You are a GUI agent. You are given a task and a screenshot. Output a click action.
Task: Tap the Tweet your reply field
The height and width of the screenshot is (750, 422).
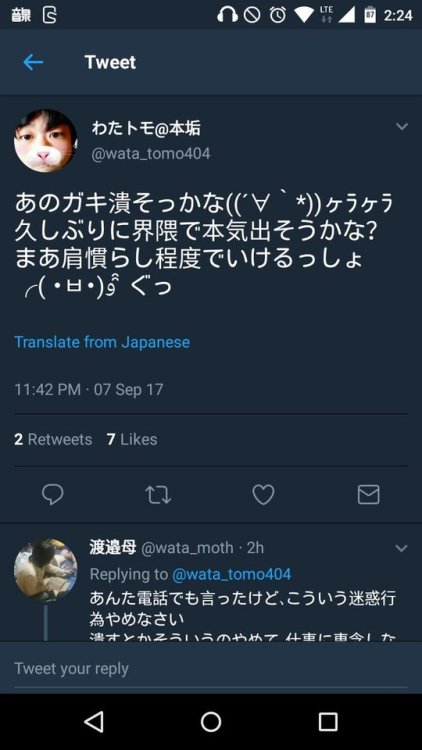click(211, 668)
